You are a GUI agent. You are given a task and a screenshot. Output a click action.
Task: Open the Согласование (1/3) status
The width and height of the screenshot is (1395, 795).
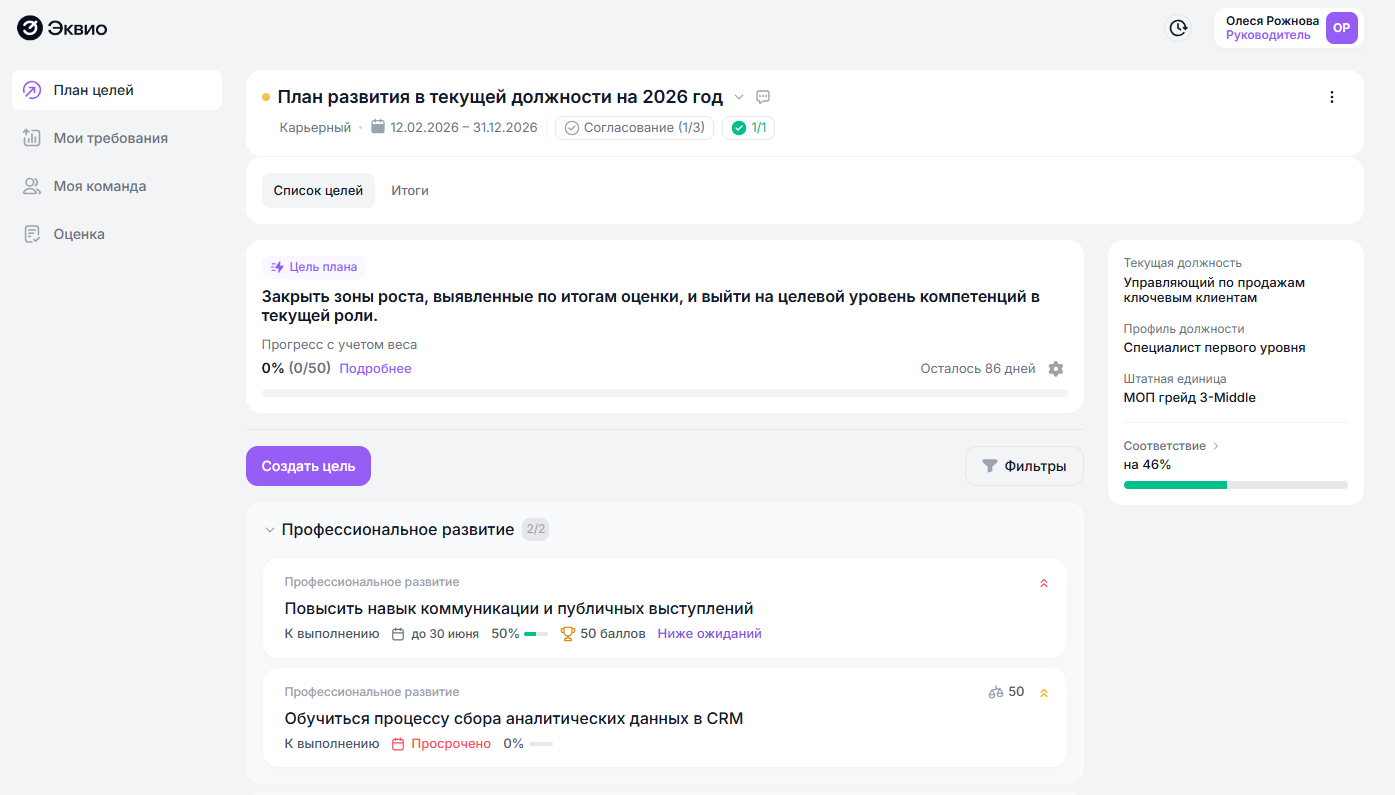[634, 128]
